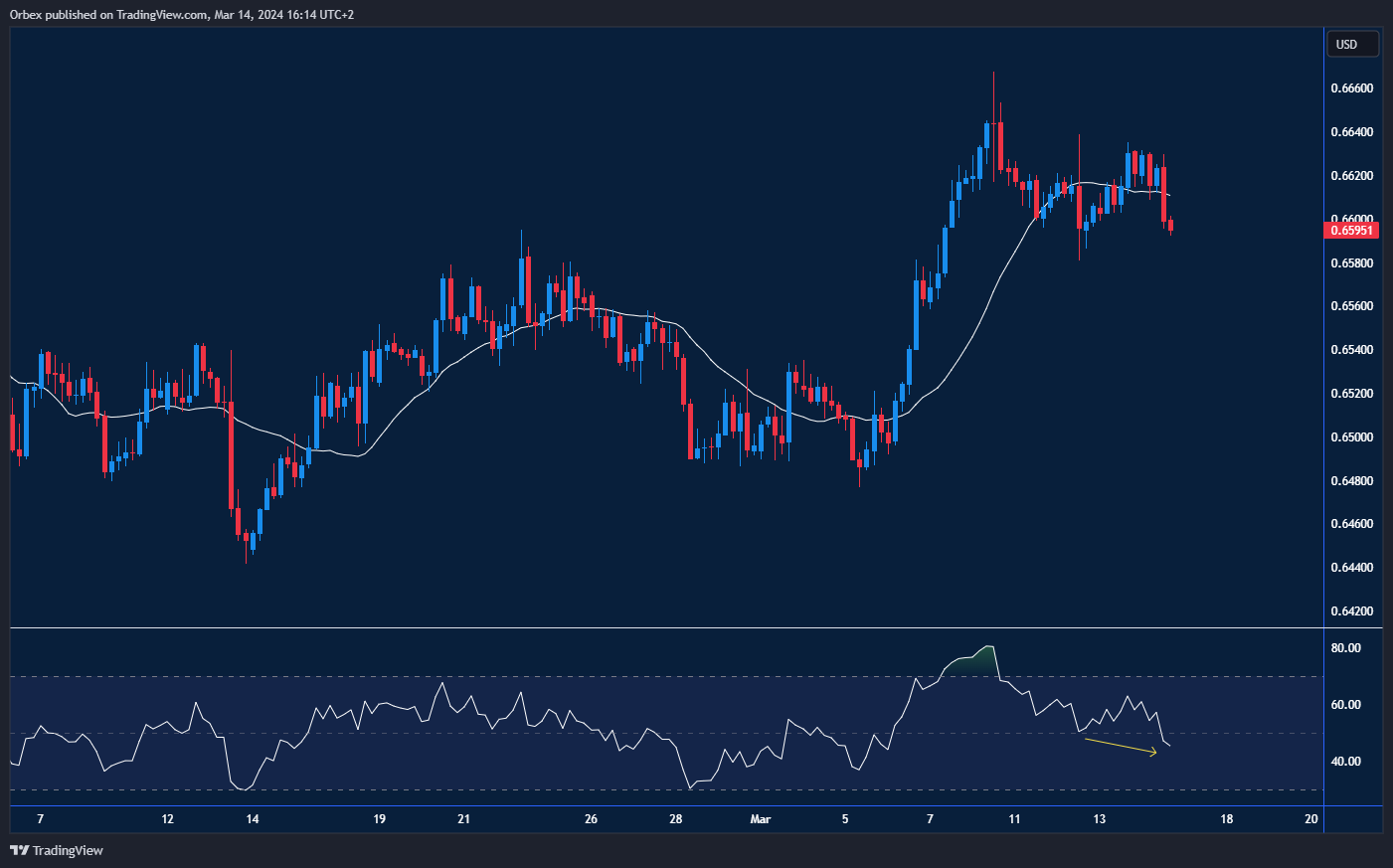
Task: Click date 18 on the time axis
Action: 1226,819
